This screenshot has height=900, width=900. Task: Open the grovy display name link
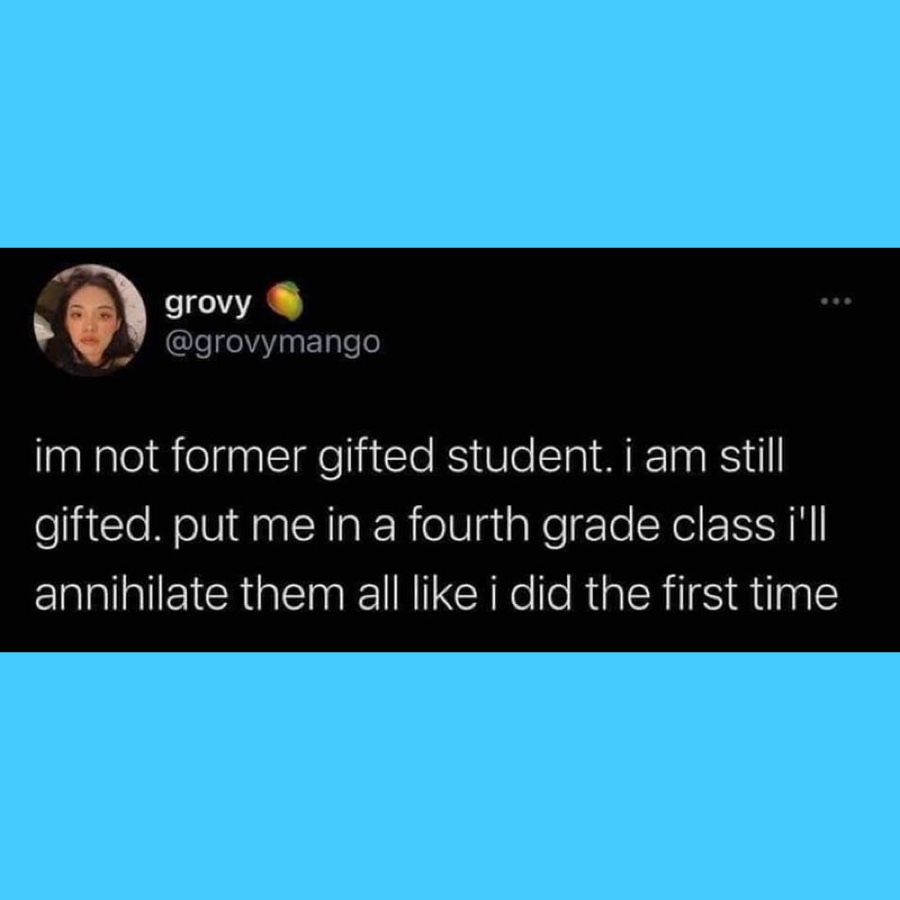(210, 298)
